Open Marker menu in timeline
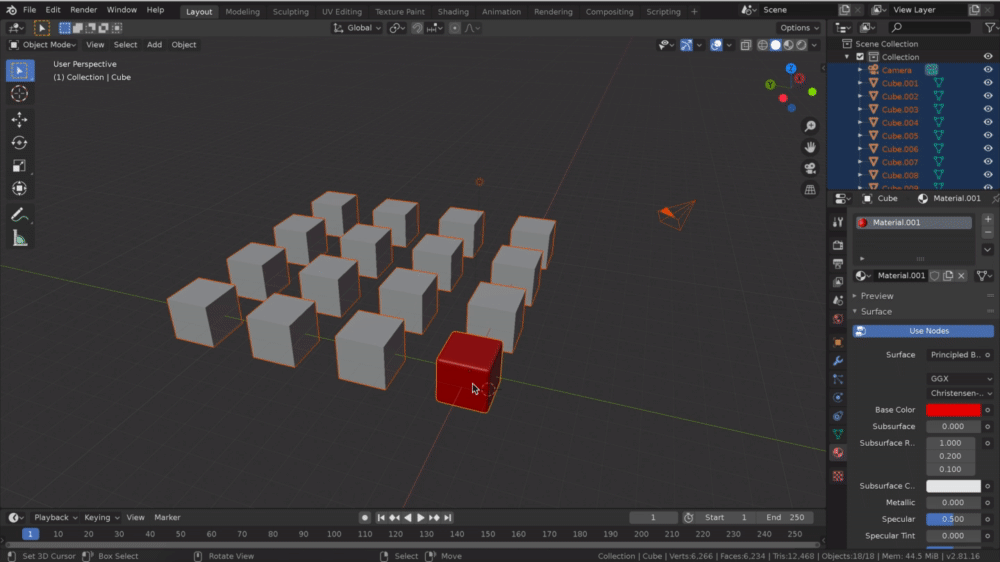Viewport: 1000px width, 562px height. (167, 517)
